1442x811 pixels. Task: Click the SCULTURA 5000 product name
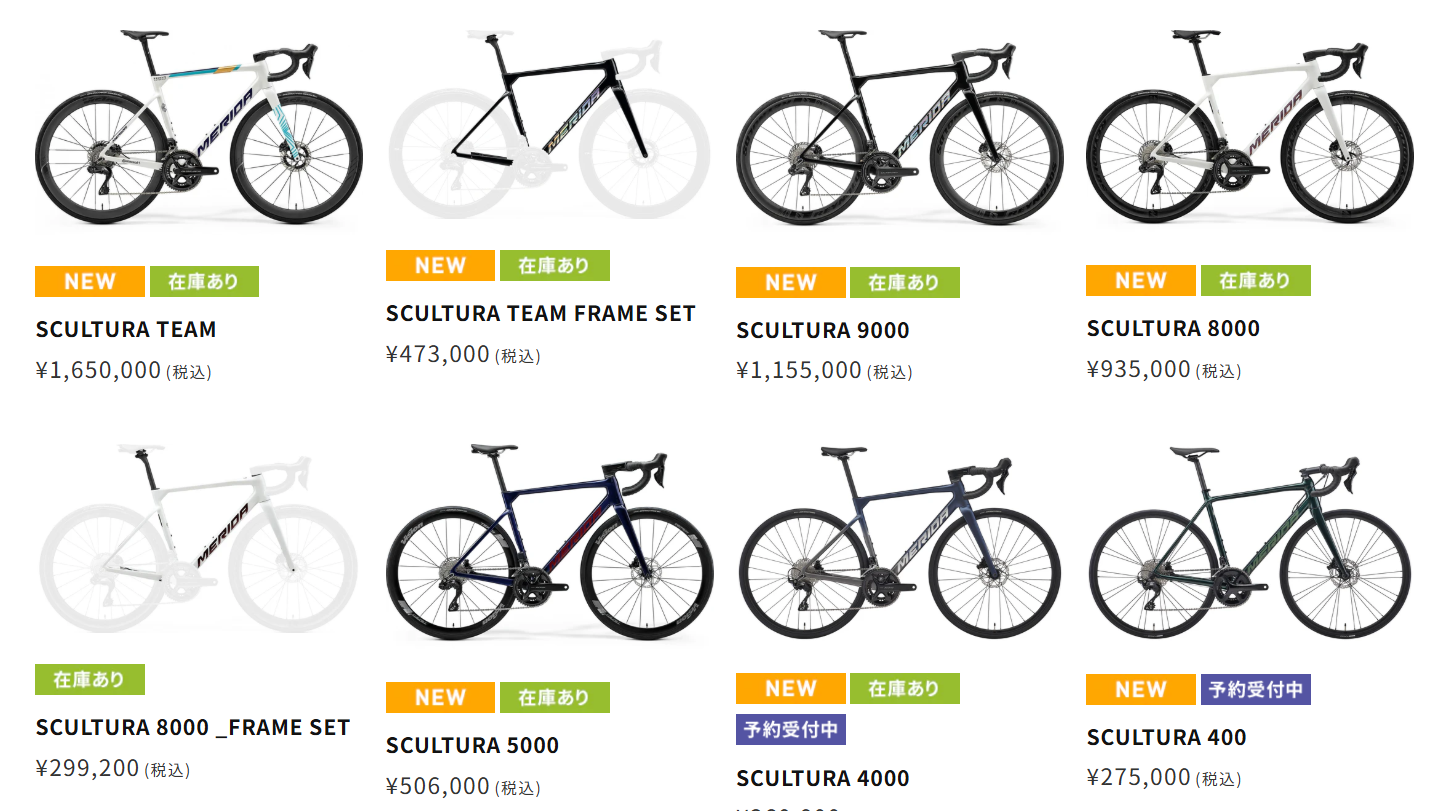click(472, 745)
